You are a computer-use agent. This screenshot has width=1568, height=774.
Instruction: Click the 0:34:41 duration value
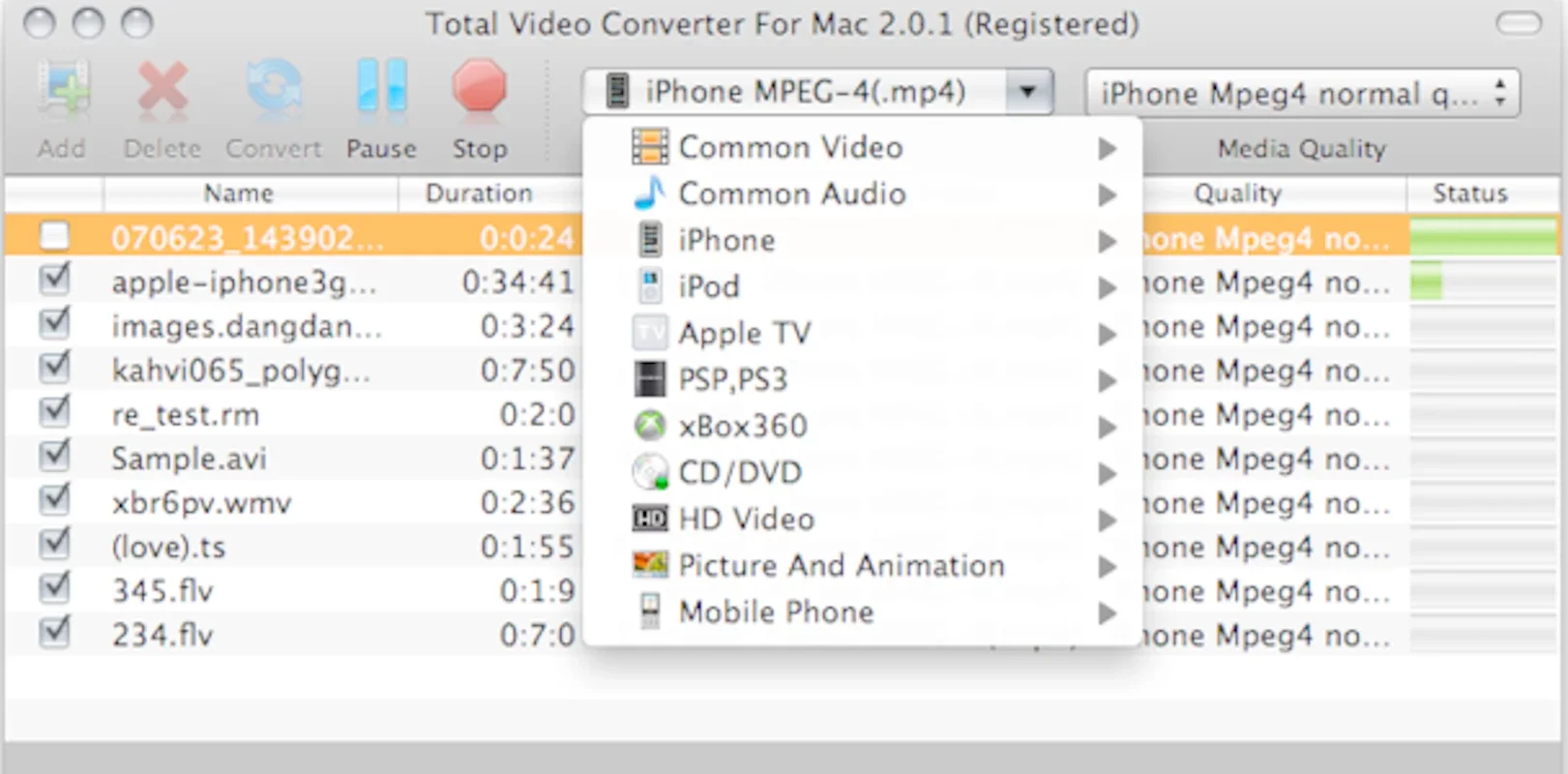[518, 282]
